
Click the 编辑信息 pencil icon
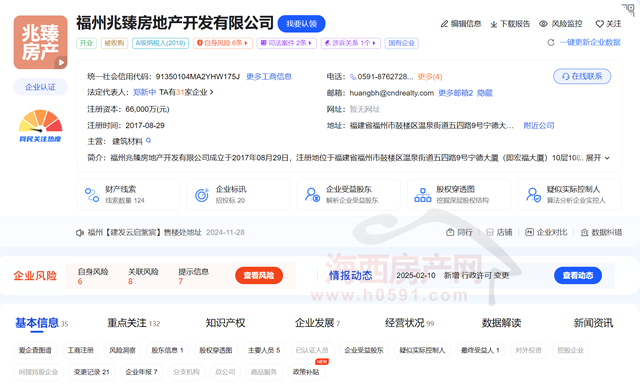pos(444,24)
